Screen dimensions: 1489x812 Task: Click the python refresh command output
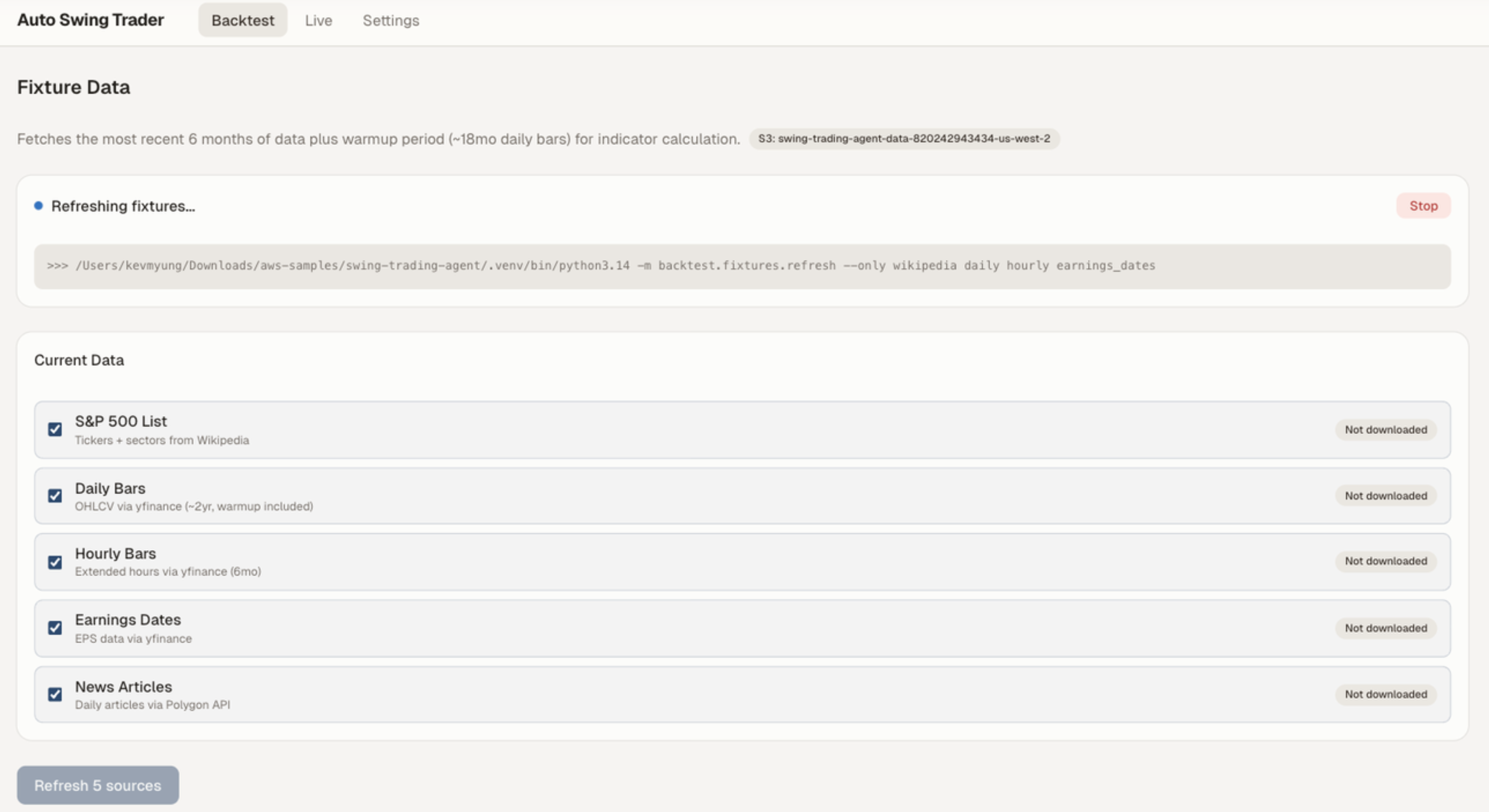pyautogui.click(x=600, y=266)
